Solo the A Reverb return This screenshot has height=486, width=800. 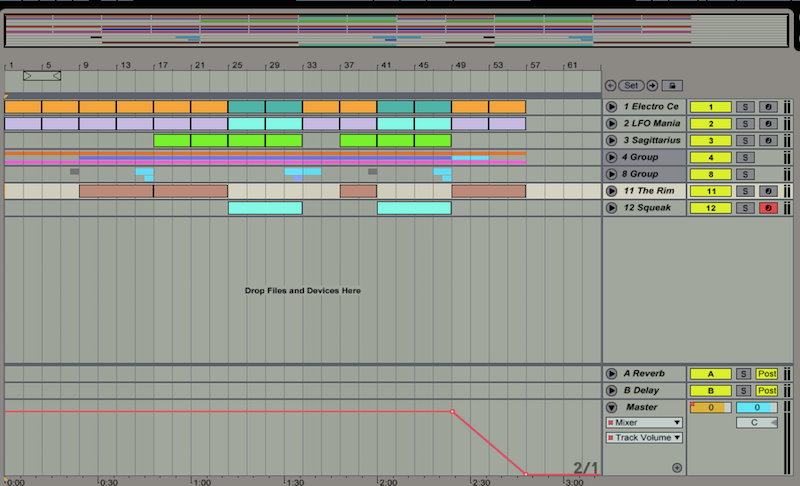click(743, 374)
